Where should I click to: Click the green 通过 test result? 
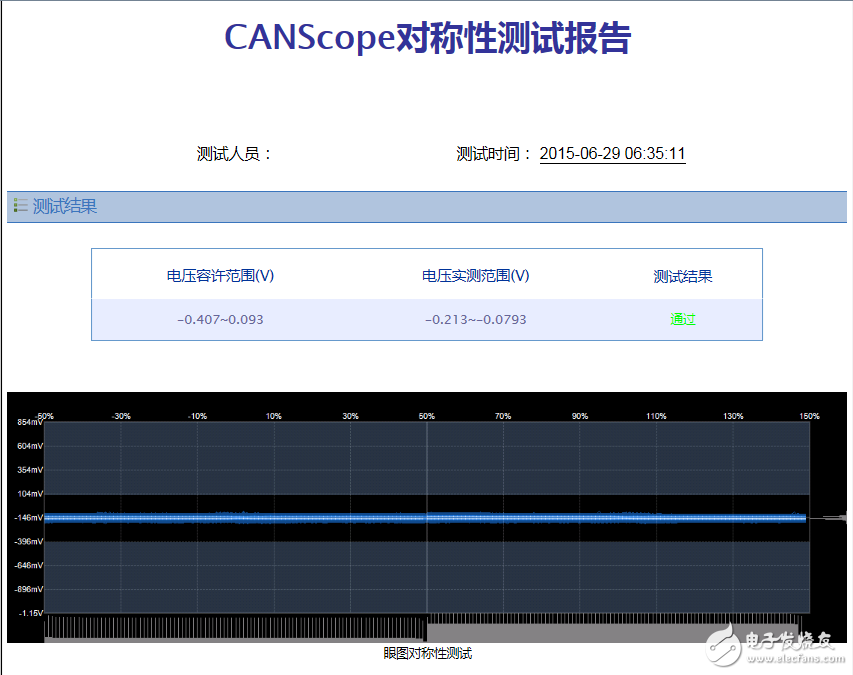[x=682, y=319]
